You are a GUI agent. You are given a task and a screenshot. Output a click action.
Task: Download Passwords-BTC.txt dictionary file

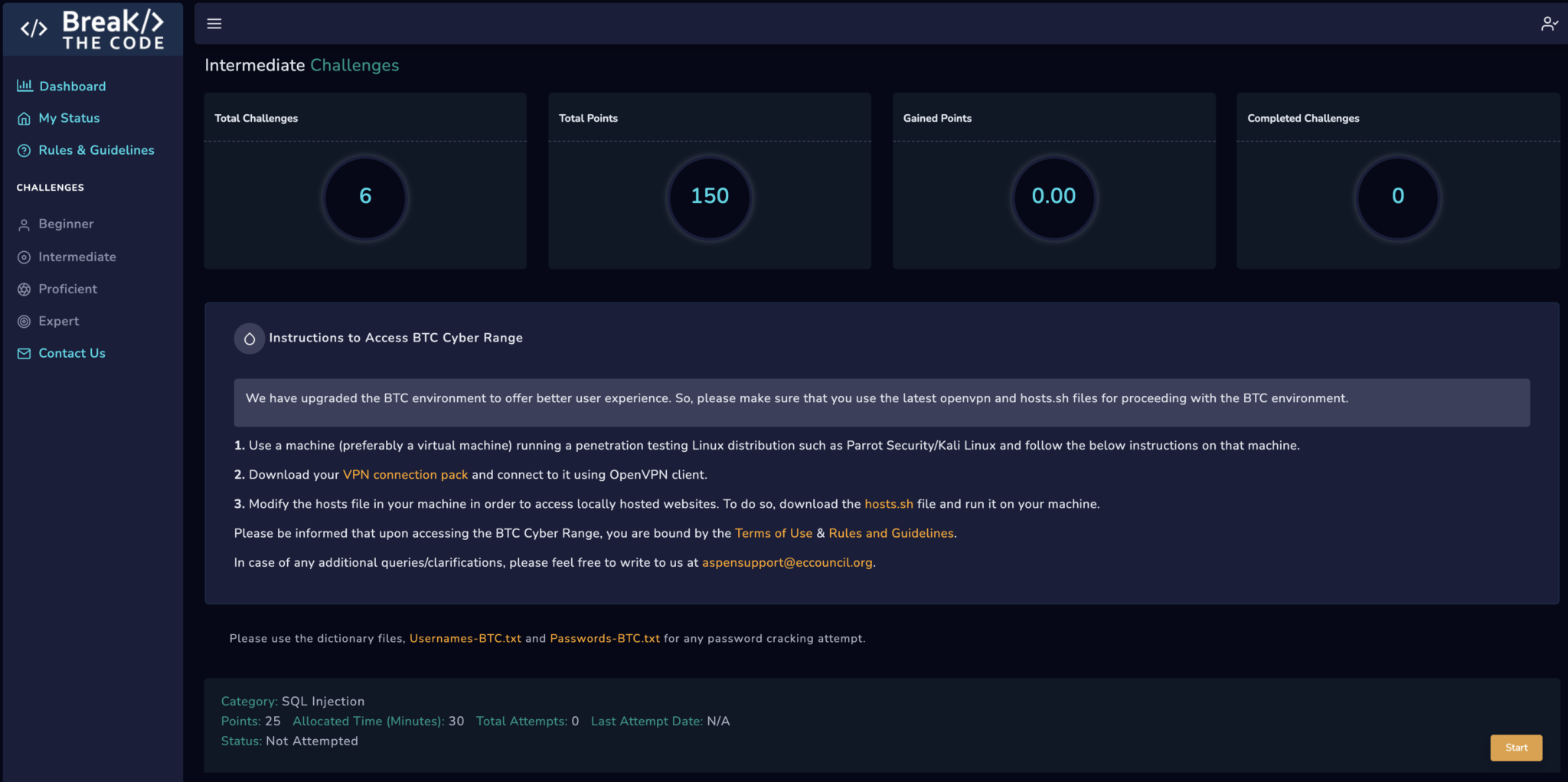[604, 638]
